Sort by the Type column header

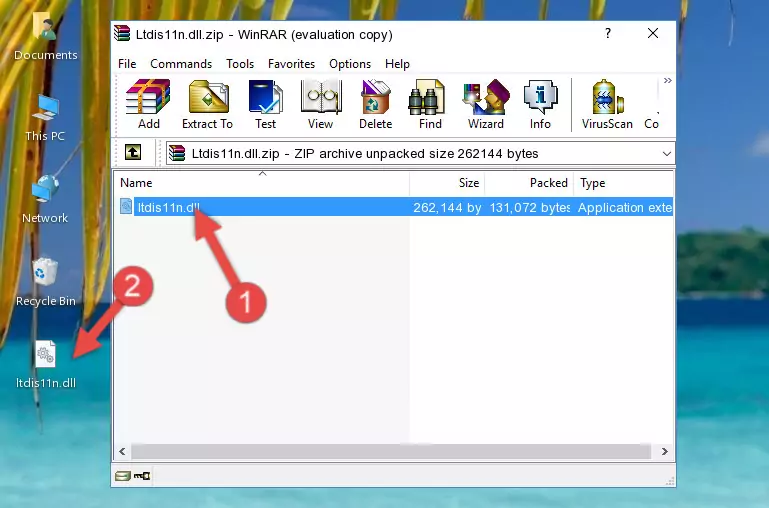pyautogui.click(x=623, y=182)
